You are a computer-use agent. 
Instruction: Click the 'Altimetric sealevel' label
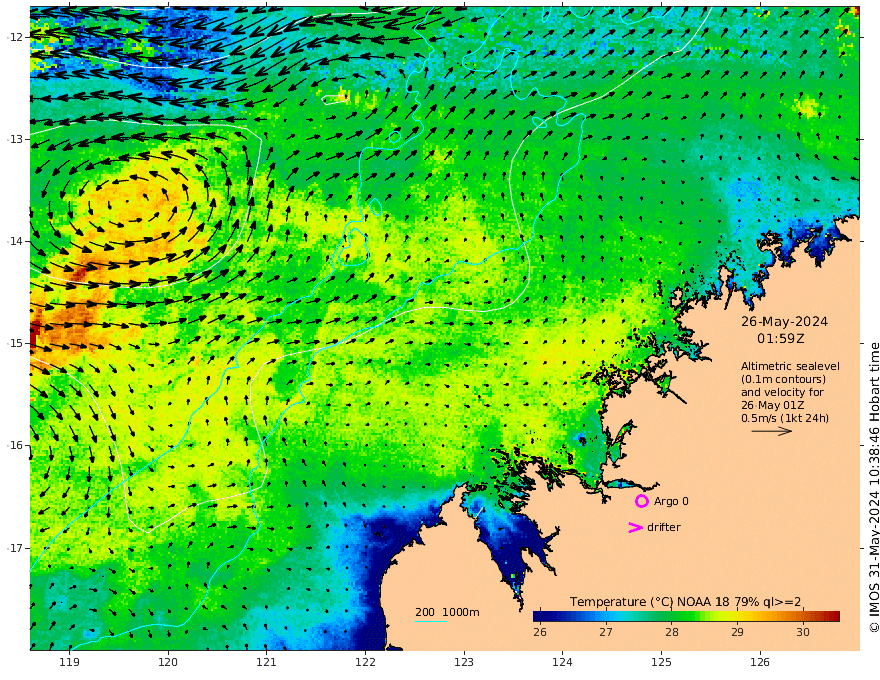point(790,366)
